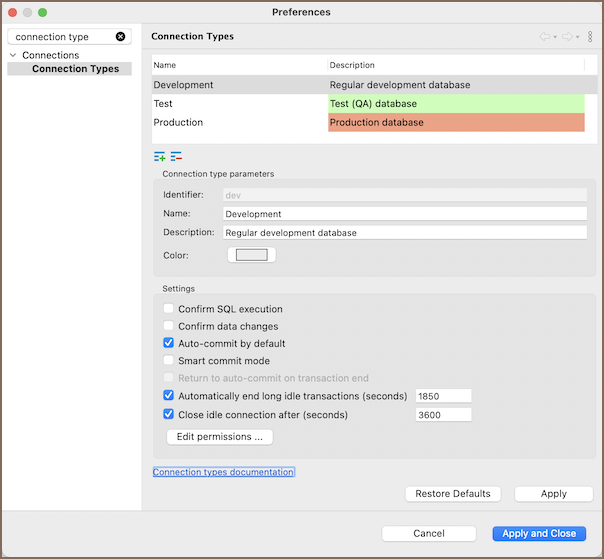The height and width of the screenshot is (559, 604).
Task: Open the three-dot view menu
Action: (590, 37)
